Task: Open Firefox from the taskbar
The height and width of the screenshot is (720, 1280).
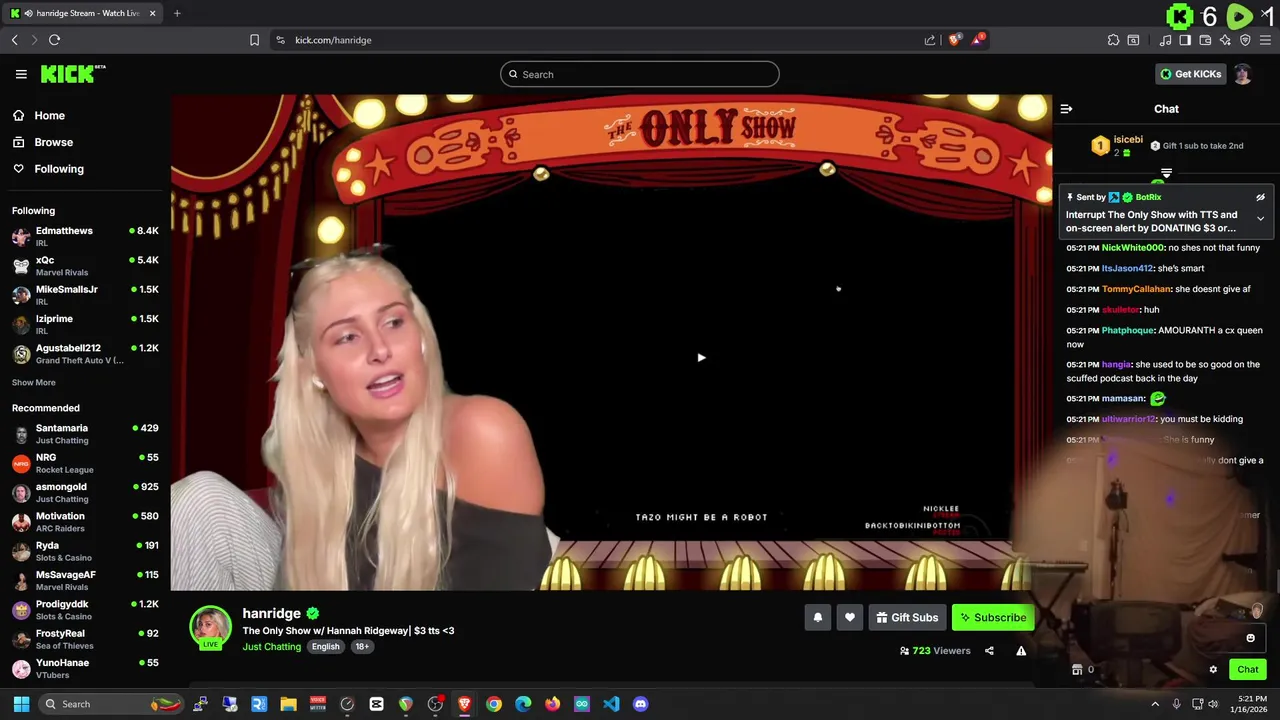Action: point(552,704)
